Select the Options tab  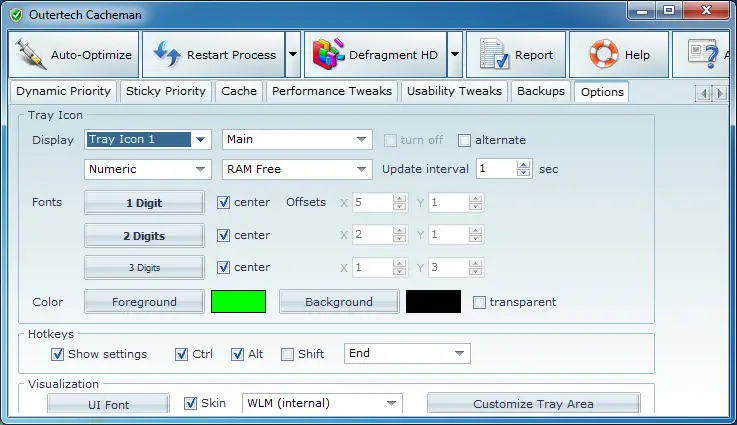pyautogui.click(x=602, y=92)
